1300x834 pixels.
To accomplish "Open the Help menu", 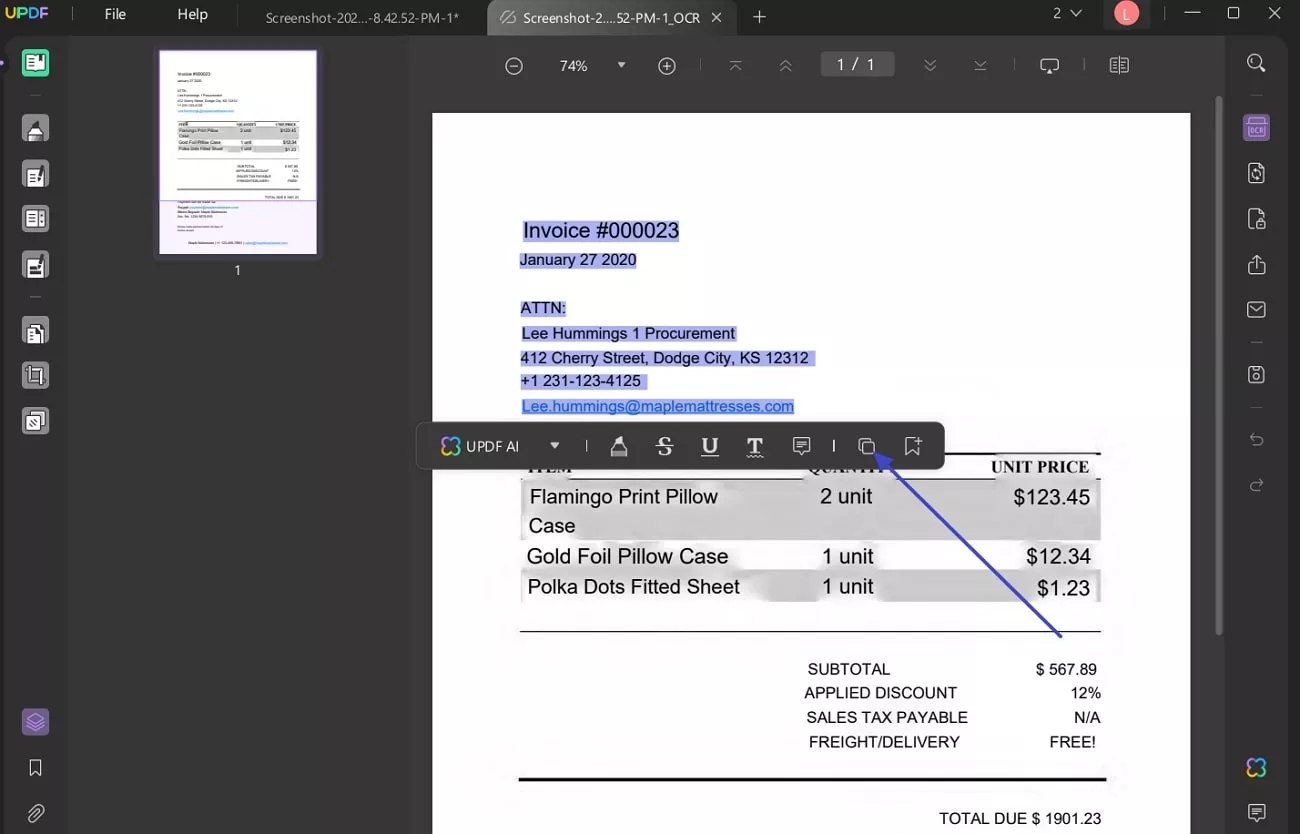I will coord(192,14).
